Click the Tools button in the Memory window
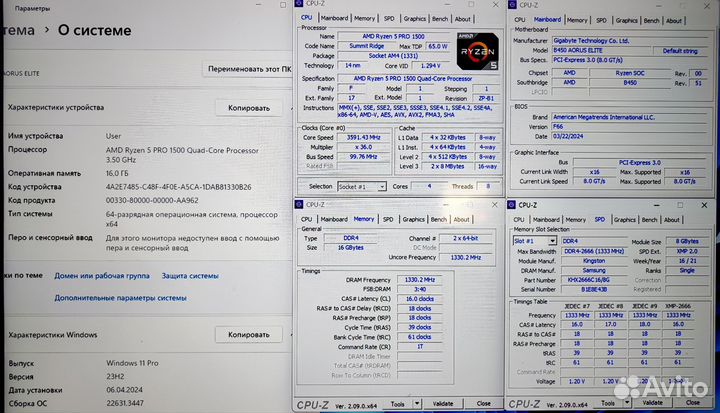The image size is (720, 413). (398, 404)
